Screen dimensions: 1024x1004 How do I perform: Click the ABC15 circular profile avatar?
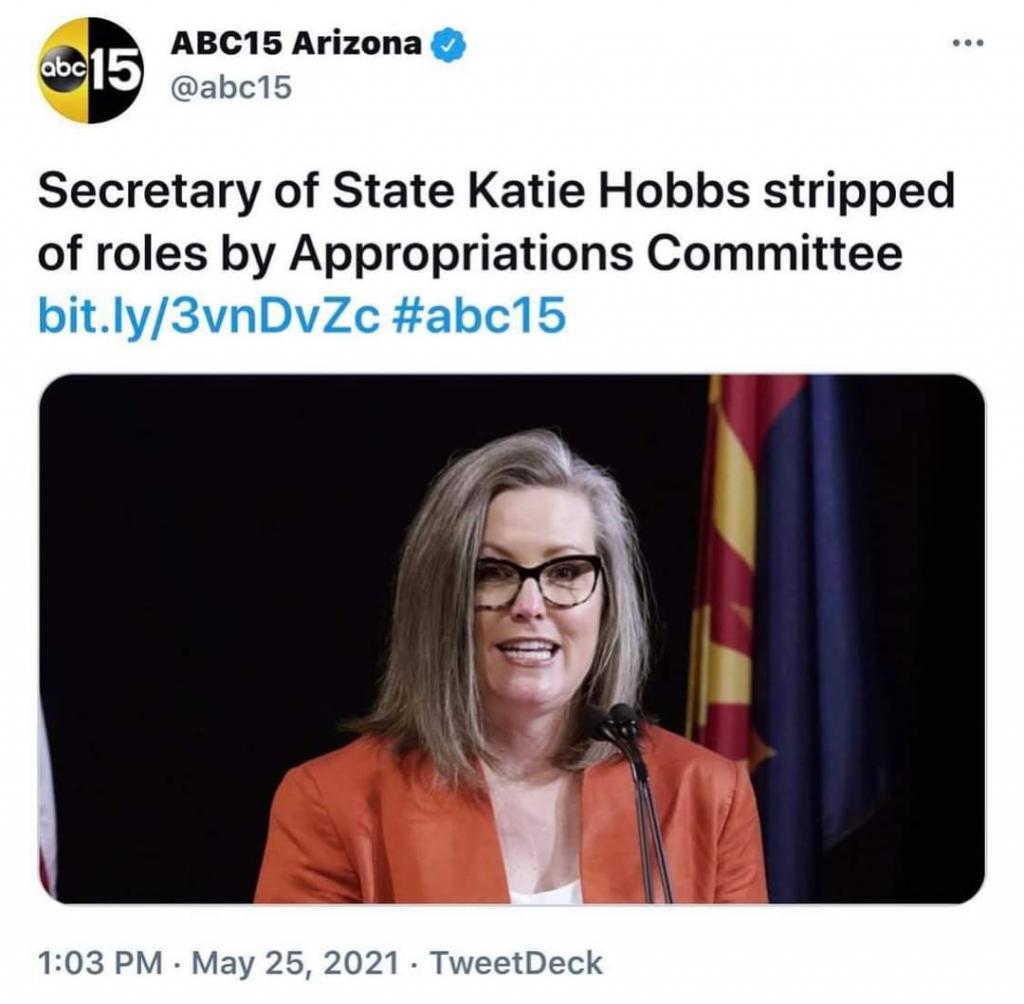[x=89, y=70]
